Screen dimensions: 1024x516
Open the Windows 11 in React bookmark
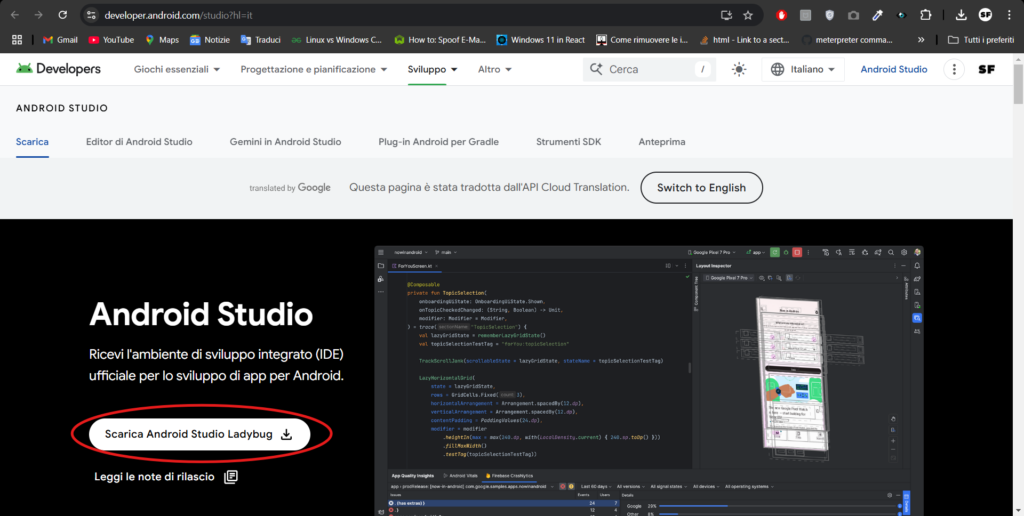point(541,40)
